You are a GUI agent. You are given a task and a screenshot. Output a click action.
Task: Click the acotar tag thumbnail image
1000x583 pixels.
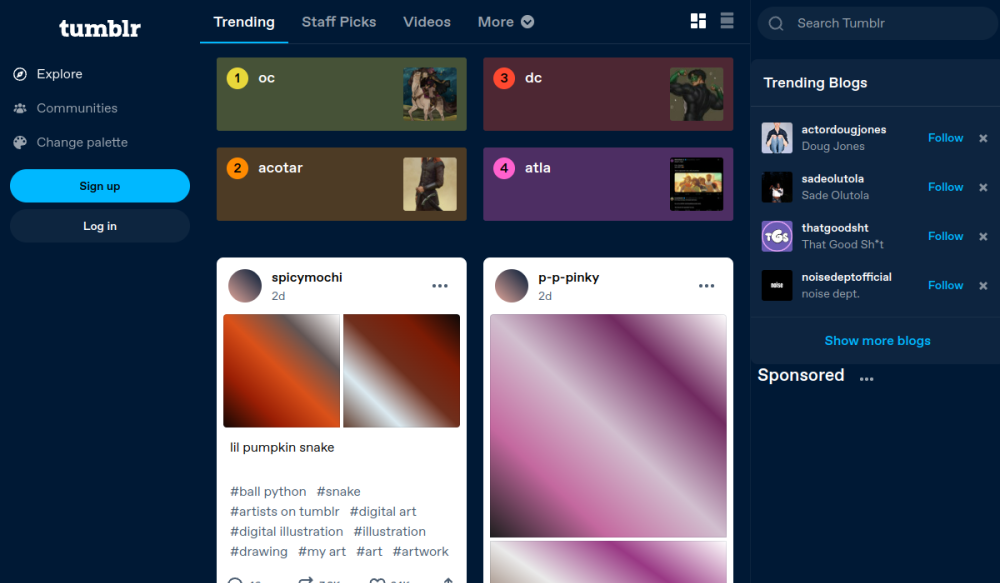click(430, 184)
